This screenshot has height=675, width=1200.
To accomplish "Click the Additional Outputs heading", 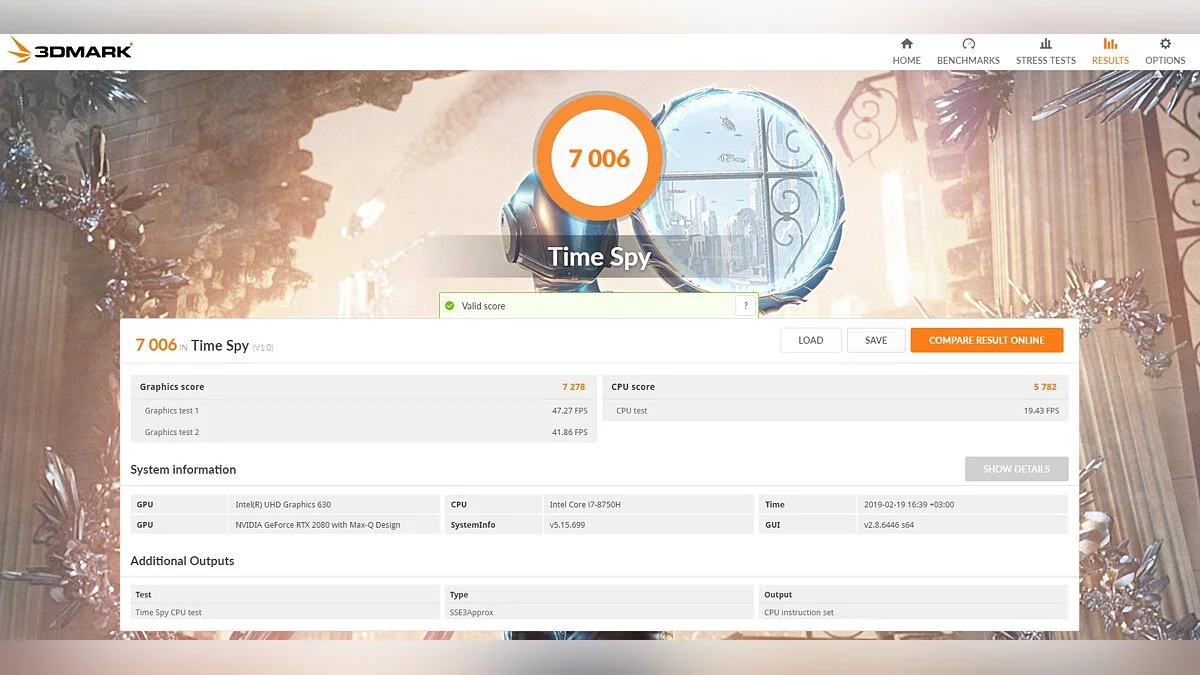I will pos(182,561).
